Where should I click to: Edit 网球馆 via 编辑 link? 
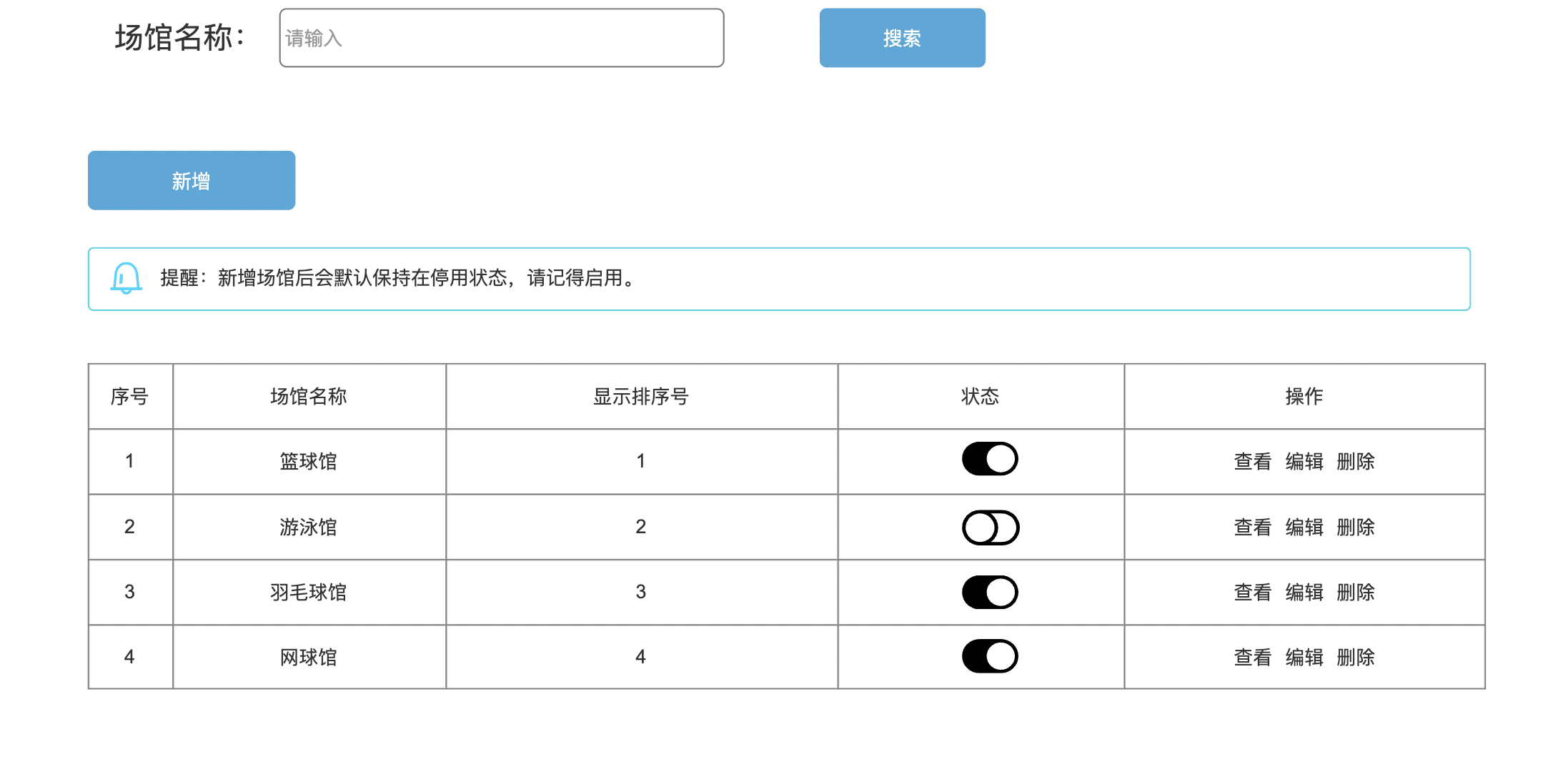point(1304,658)
